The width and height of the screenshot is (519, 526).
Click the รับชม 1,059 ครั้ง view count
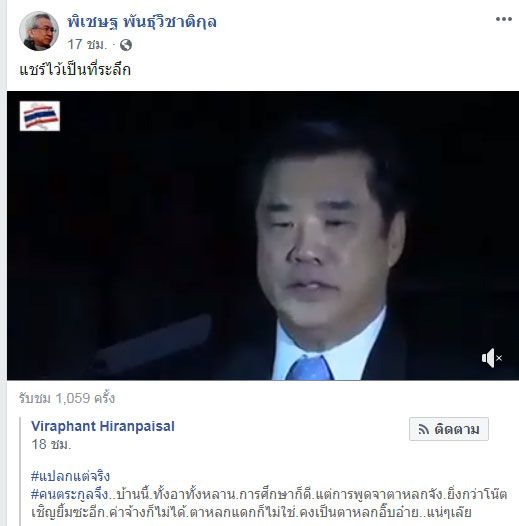67,399
